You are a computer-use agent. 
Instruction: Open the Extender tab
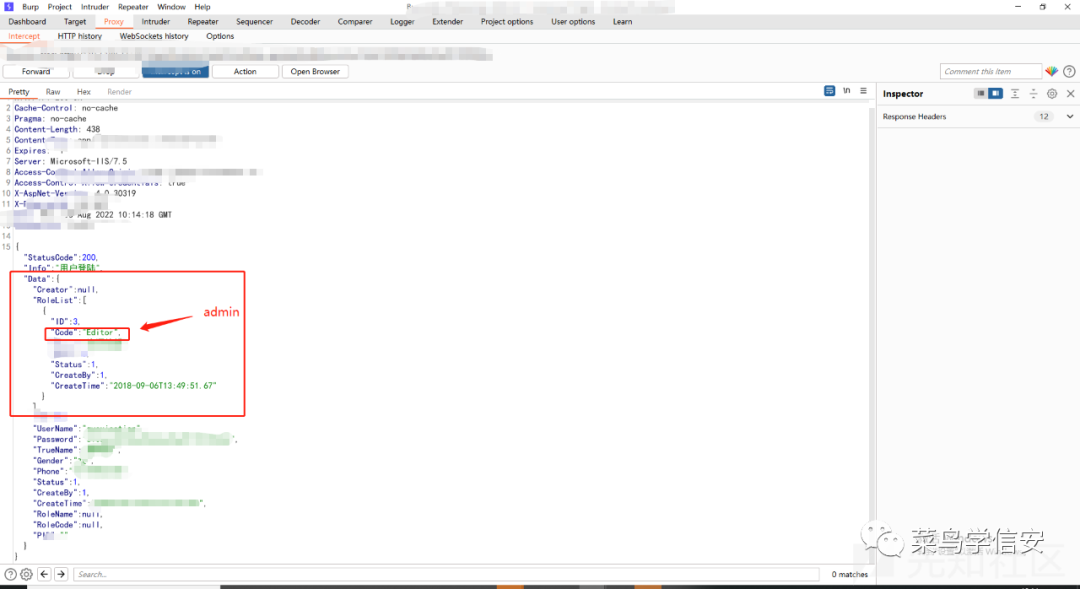click(448, 21)
